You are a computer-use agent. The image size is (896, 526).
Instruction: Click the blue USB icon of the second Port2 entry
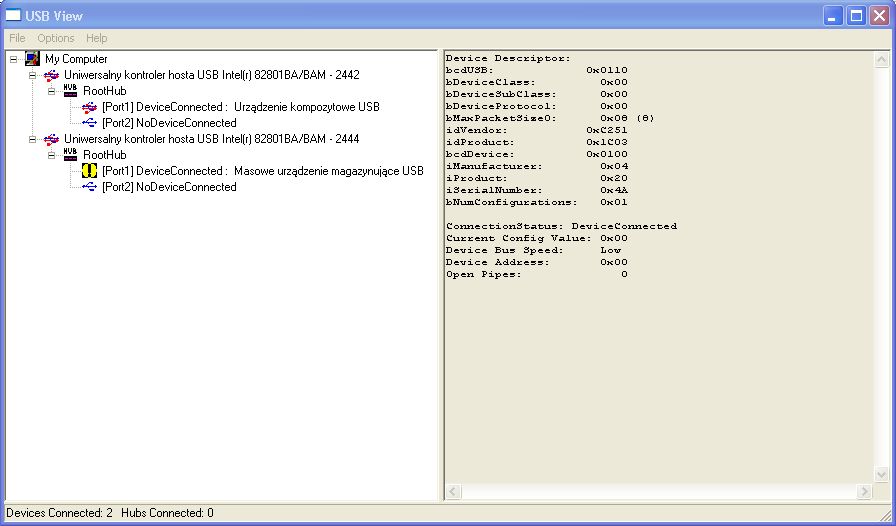pyautogui.click(x=89, y=186)
